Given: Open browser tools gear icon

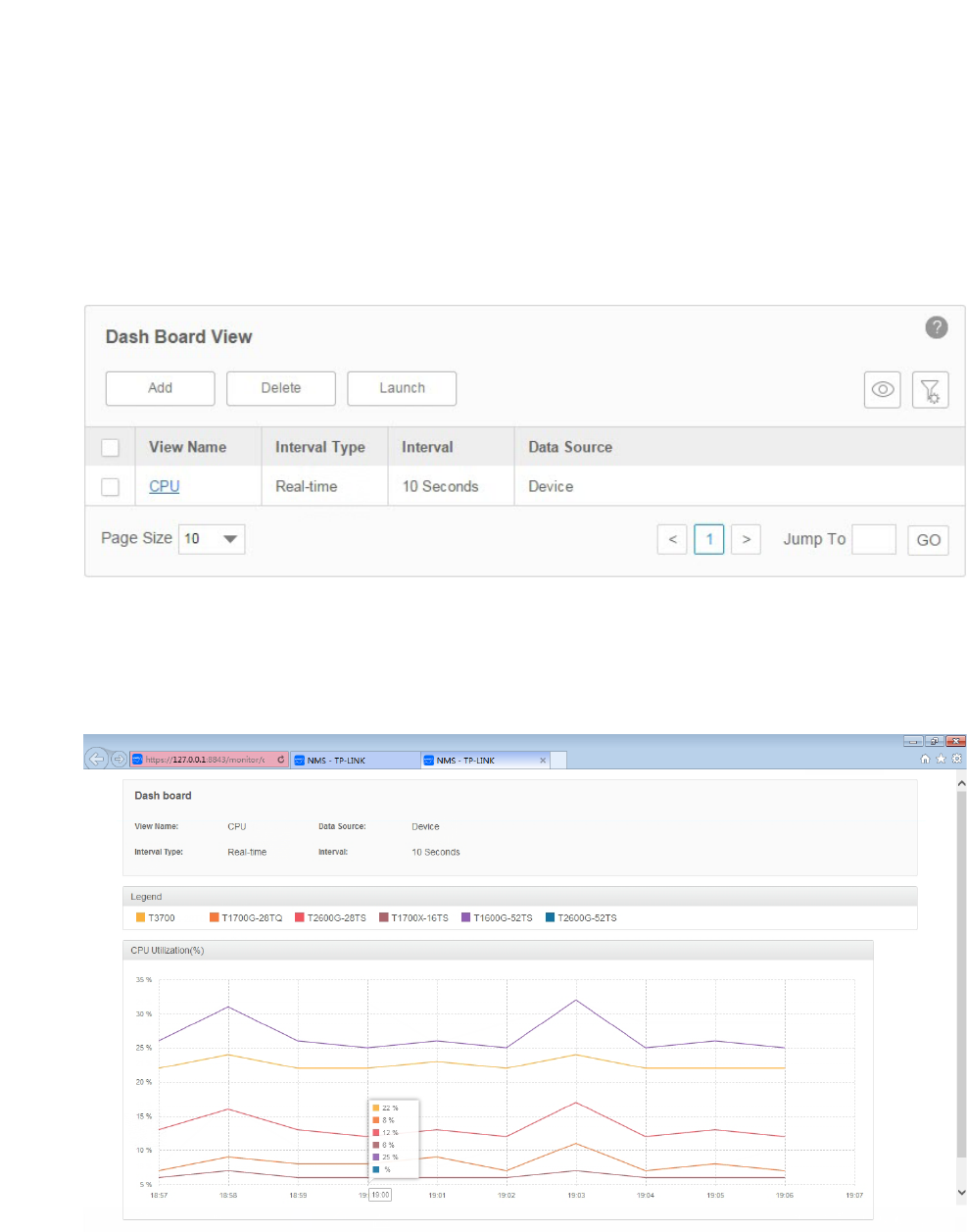Looking at the screenshot, I should [957, 759].
